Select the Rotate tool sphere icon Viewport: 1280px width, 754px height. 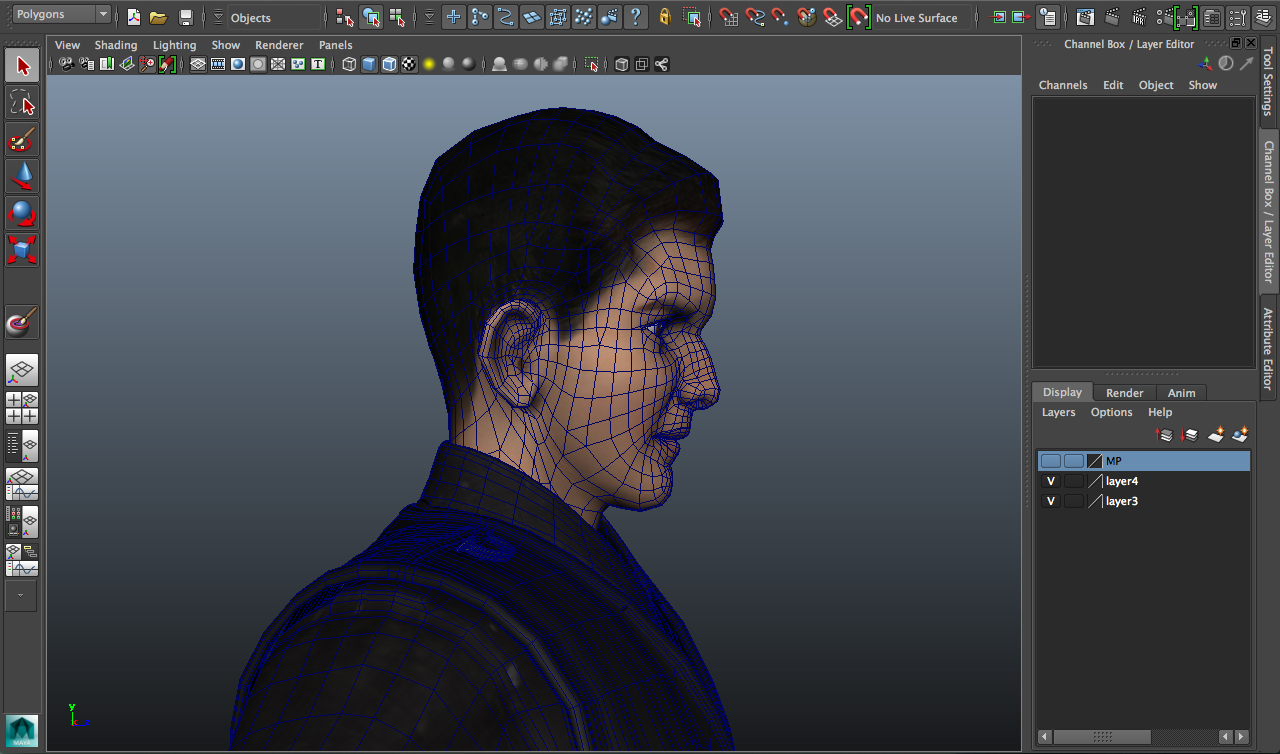coord(22,213)
